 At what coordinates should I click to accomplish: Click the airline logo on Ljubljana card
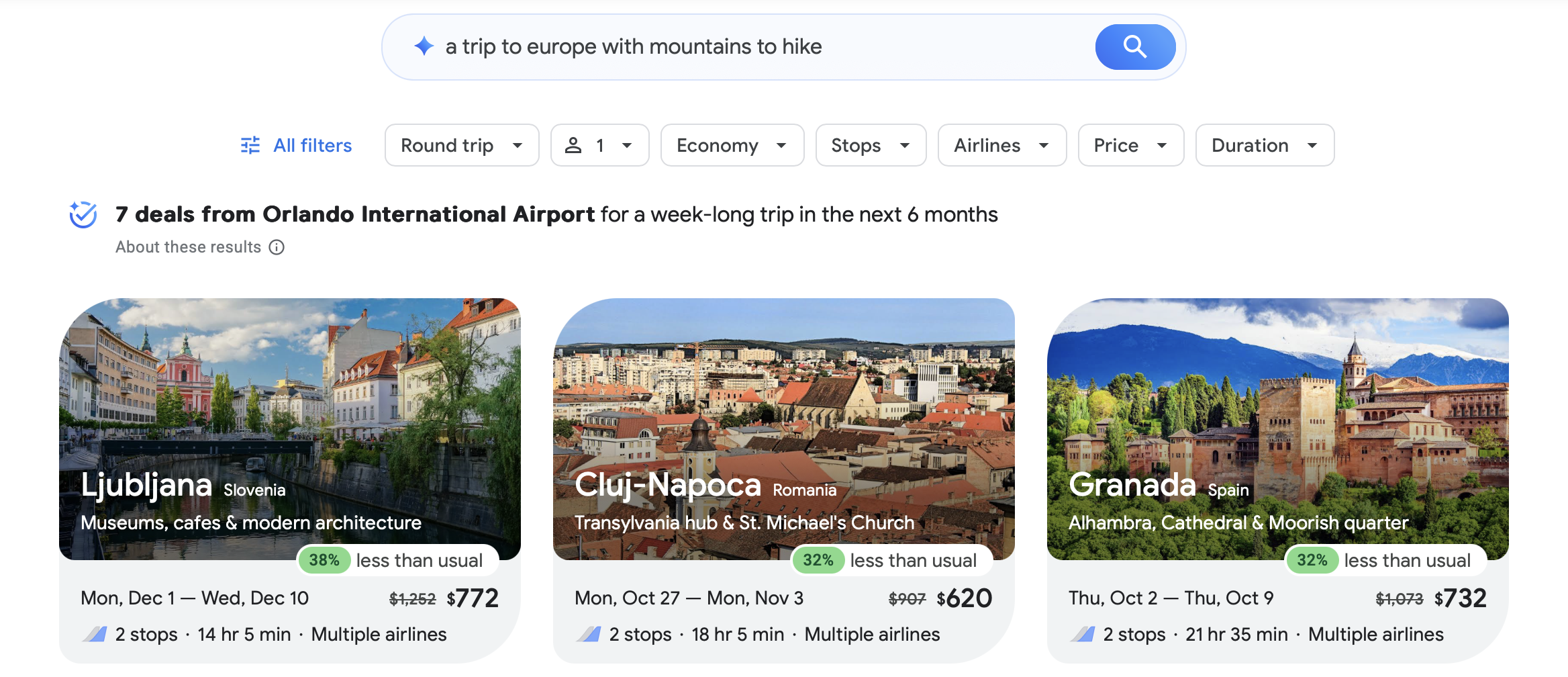click(95, 634)
